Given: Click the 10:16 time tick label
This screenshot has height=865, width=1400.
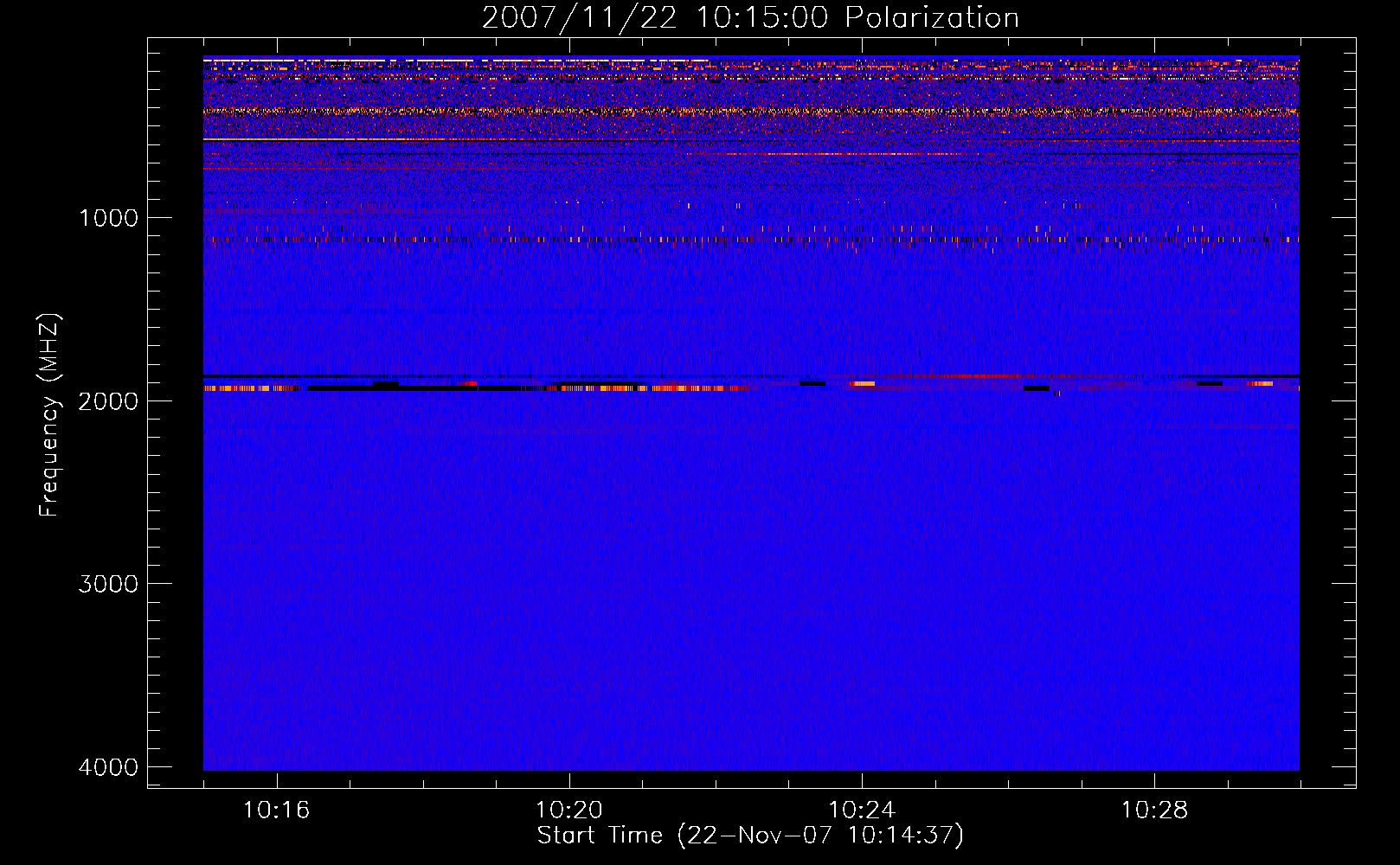Looking at the screenshot, I should click(x=277, y=811).
